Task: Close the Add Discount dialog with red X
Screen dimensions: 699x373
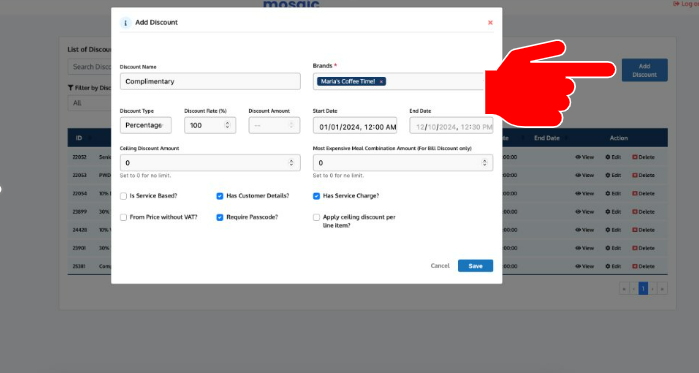Action: pos(490,22)
